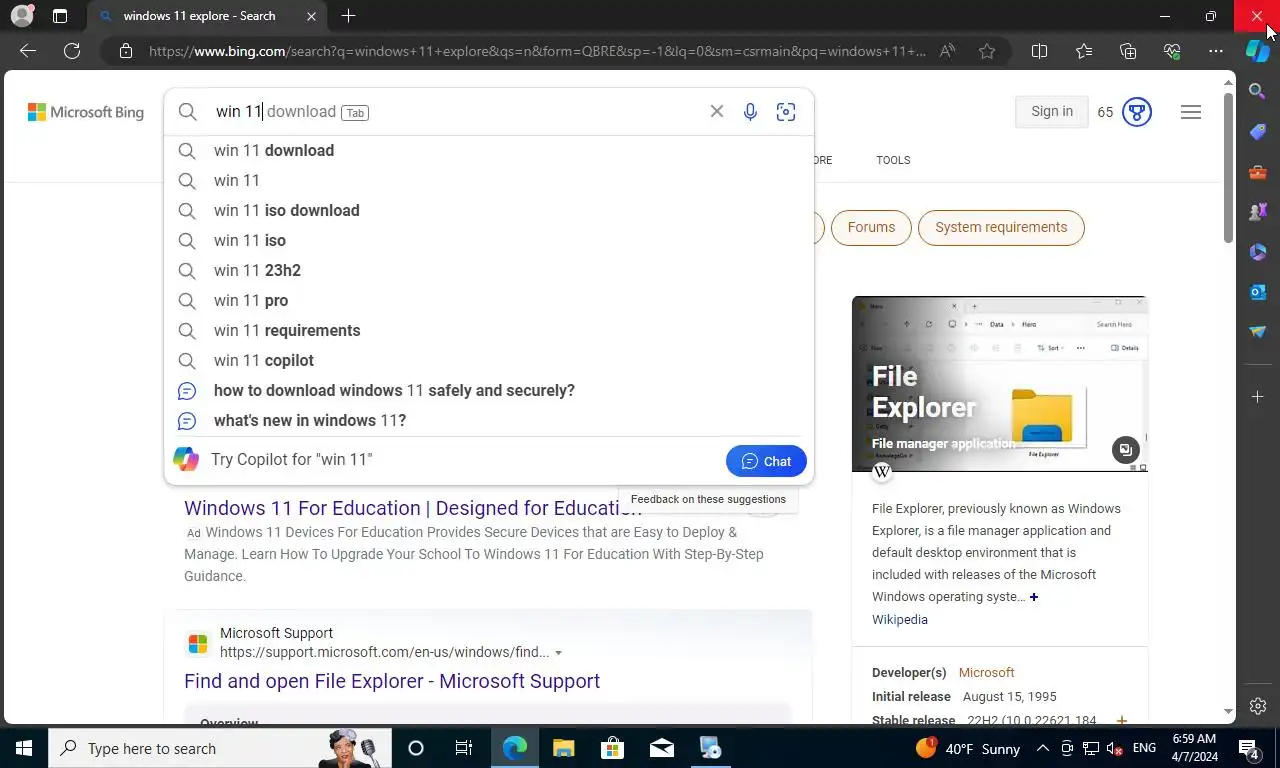Start voice search with microphone icon

[750, 112]
